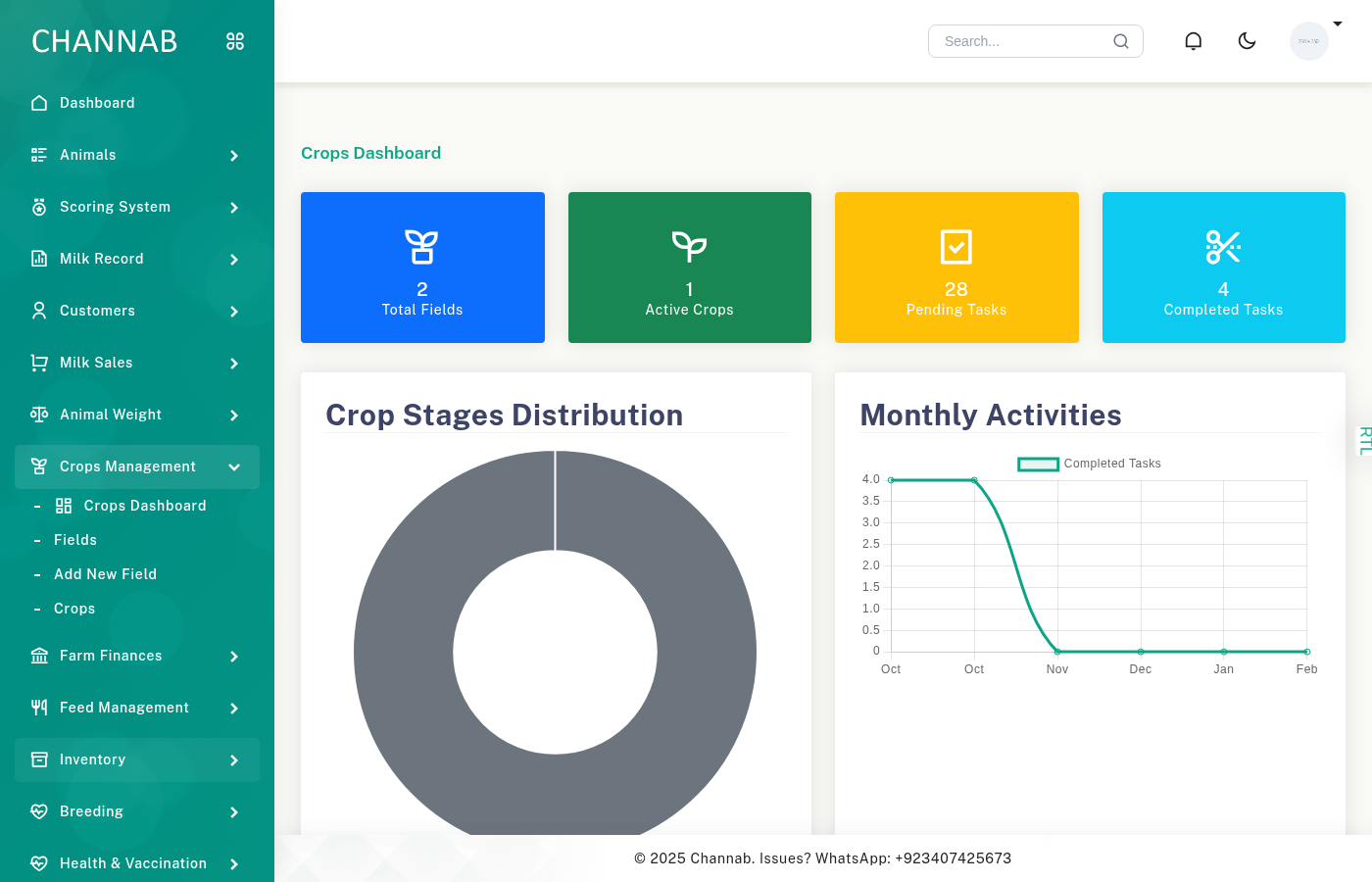Collapse the Crops Management submenu
Screen dimensions: 1372x882
tap(234, 467)
